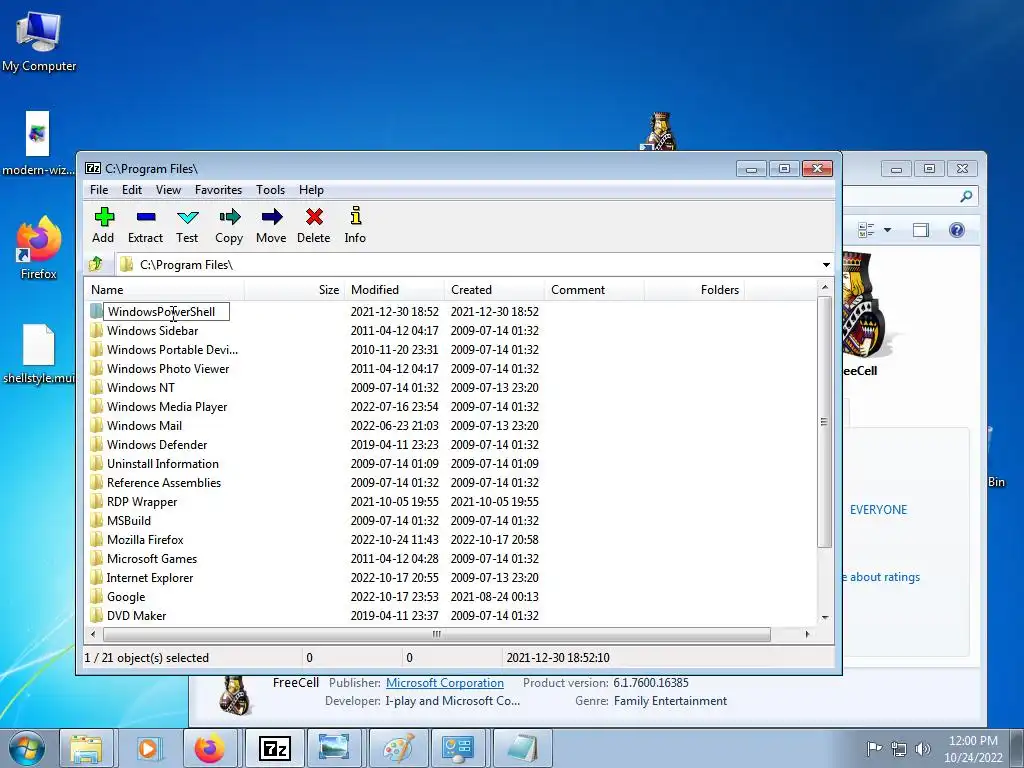The image size is (1024, 768).
Task: Select the Uninstall Information folder
Action: [x=163, y=463]
